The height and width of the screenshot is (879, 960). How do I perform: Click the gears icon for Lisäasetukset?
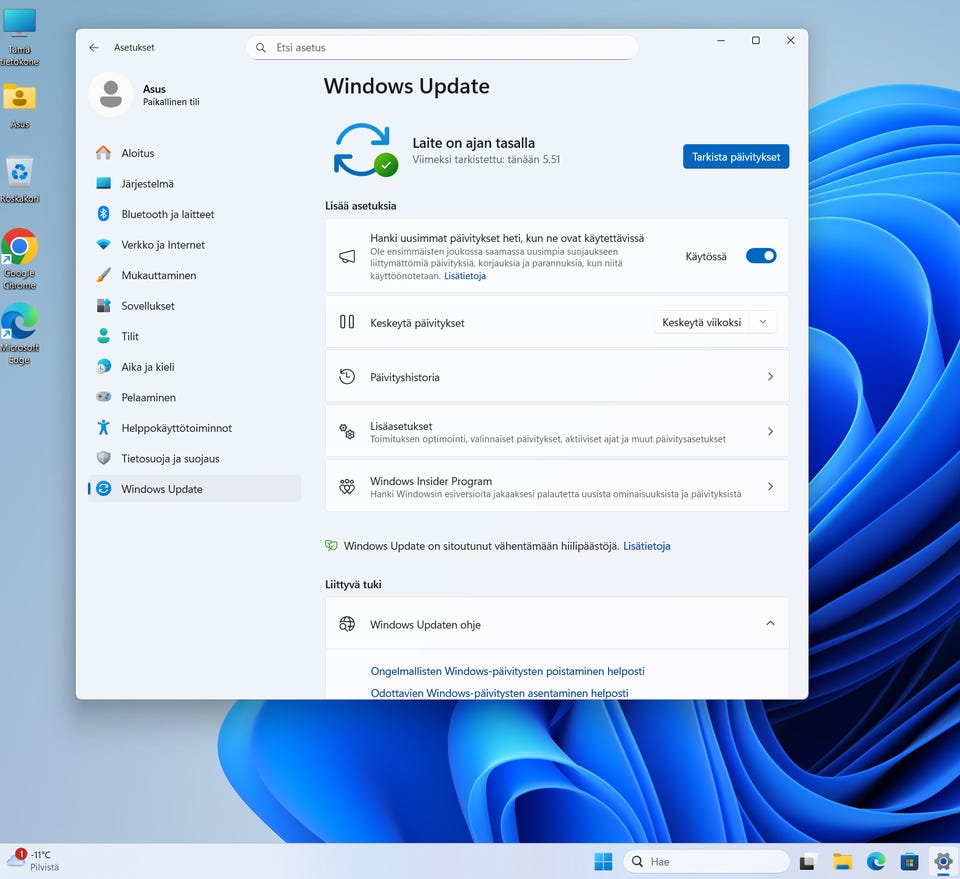coord(347,432)
